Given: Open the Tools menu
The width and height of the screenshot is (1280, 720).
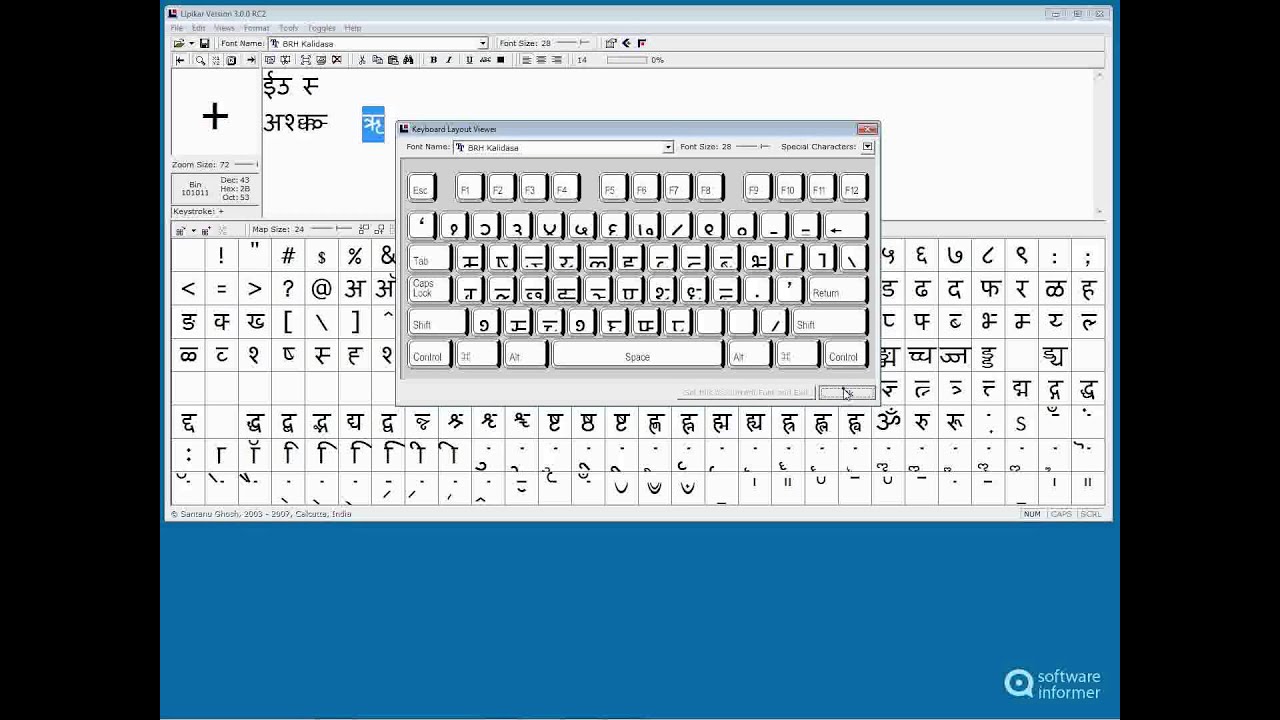Looking at the screenshot, I should pos(288,28).
